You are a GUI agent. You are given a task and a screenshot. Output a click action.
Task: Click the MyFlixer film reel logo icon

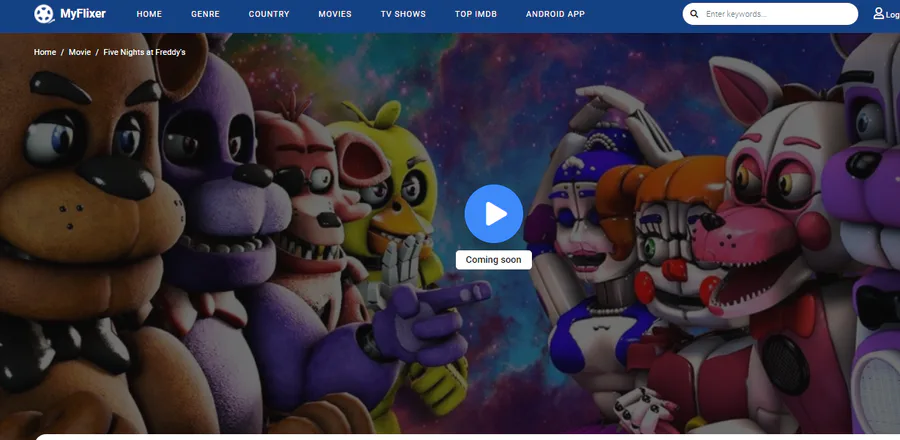pyautogui.click(x=44, y=14)
